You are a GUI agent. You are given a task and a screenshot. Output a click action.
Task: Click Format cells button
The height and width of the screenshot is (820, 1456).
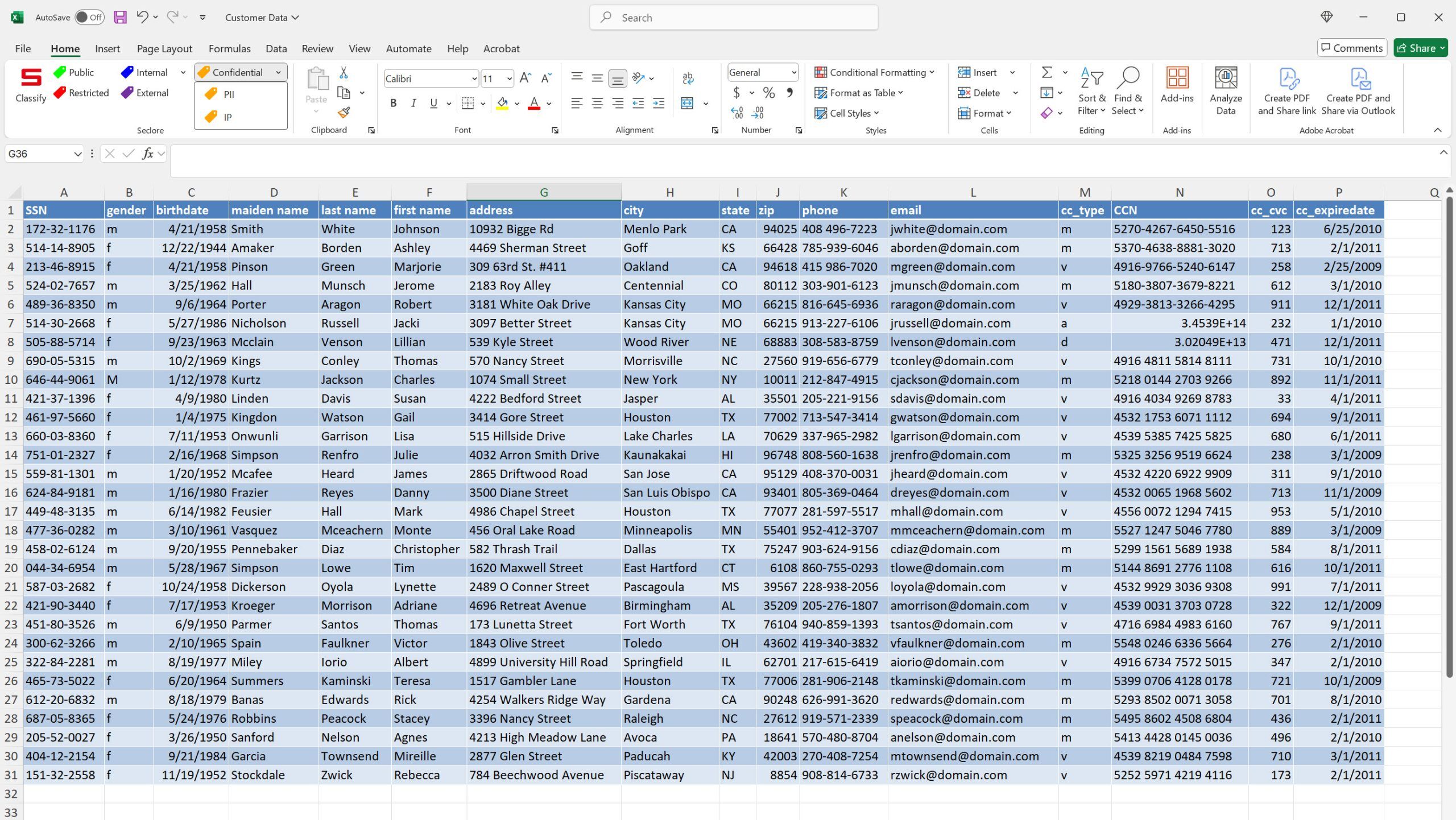[985, 113]
